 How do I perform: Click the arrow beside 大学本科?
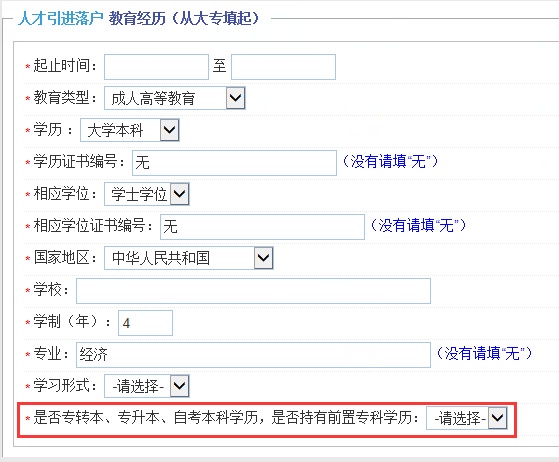pyautogui.click(x=169, y=130)
